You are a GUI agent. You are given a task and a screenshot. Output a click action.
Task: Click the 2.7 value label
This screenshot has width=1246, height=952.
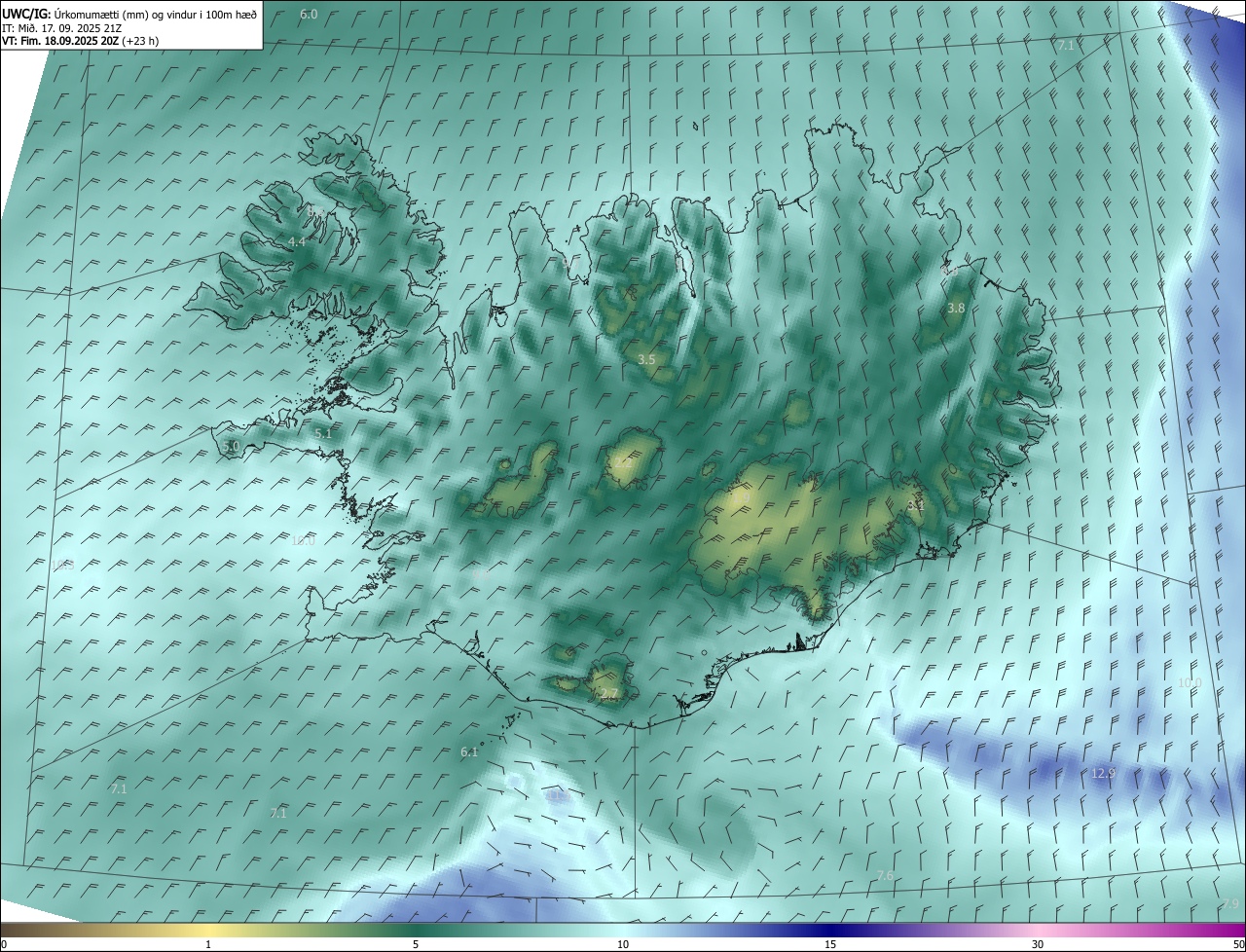tap(609, 694)
